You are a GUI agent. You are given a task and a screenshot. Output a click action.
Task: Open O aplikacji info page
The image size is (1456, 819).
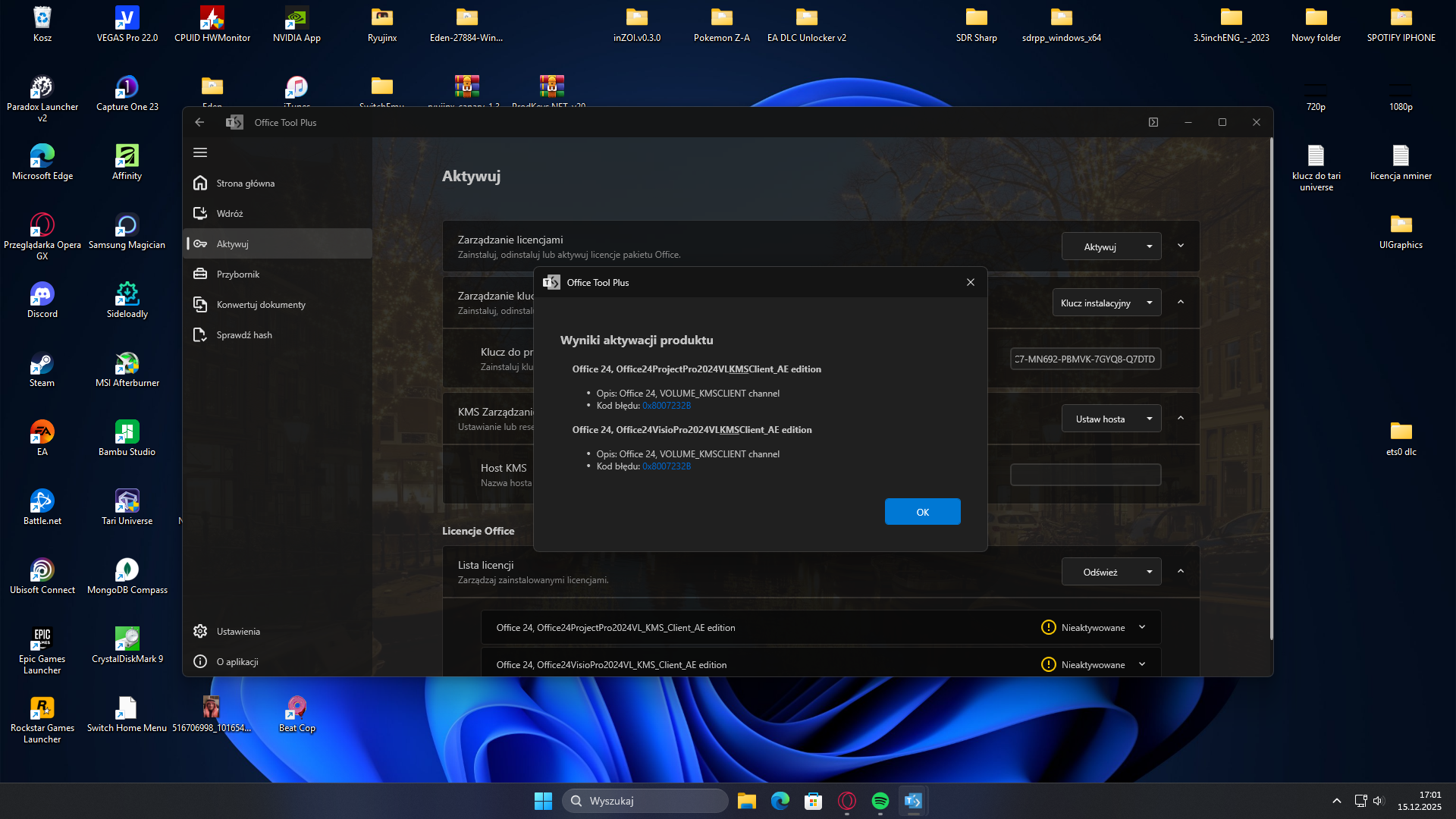pyautogui.click(x=237, y=662)
